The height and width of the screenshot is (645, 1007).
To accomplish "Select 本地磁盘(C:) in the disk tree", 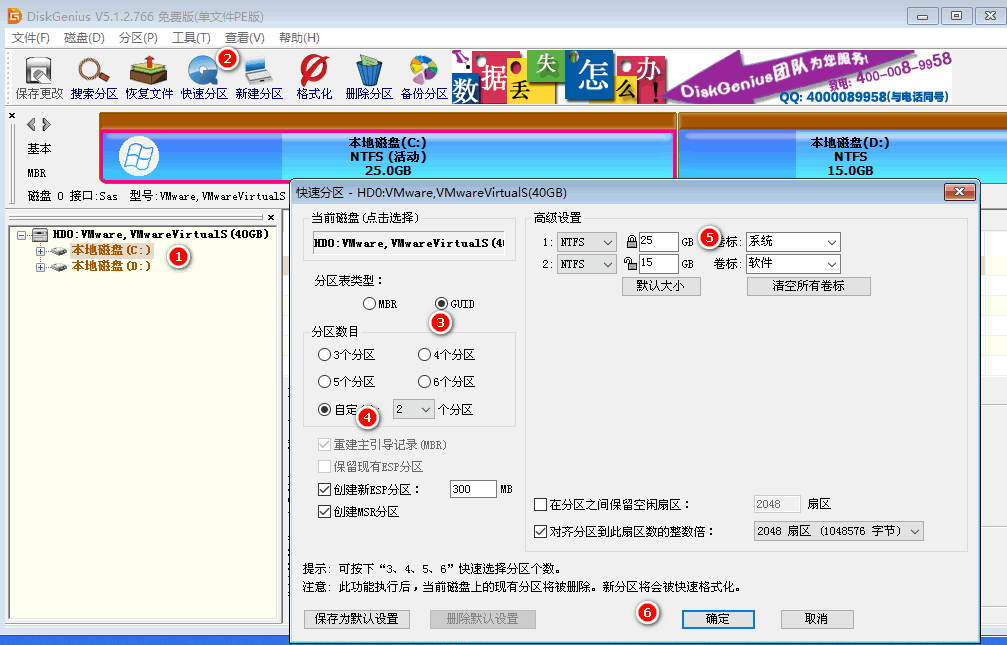I will 113,249.
